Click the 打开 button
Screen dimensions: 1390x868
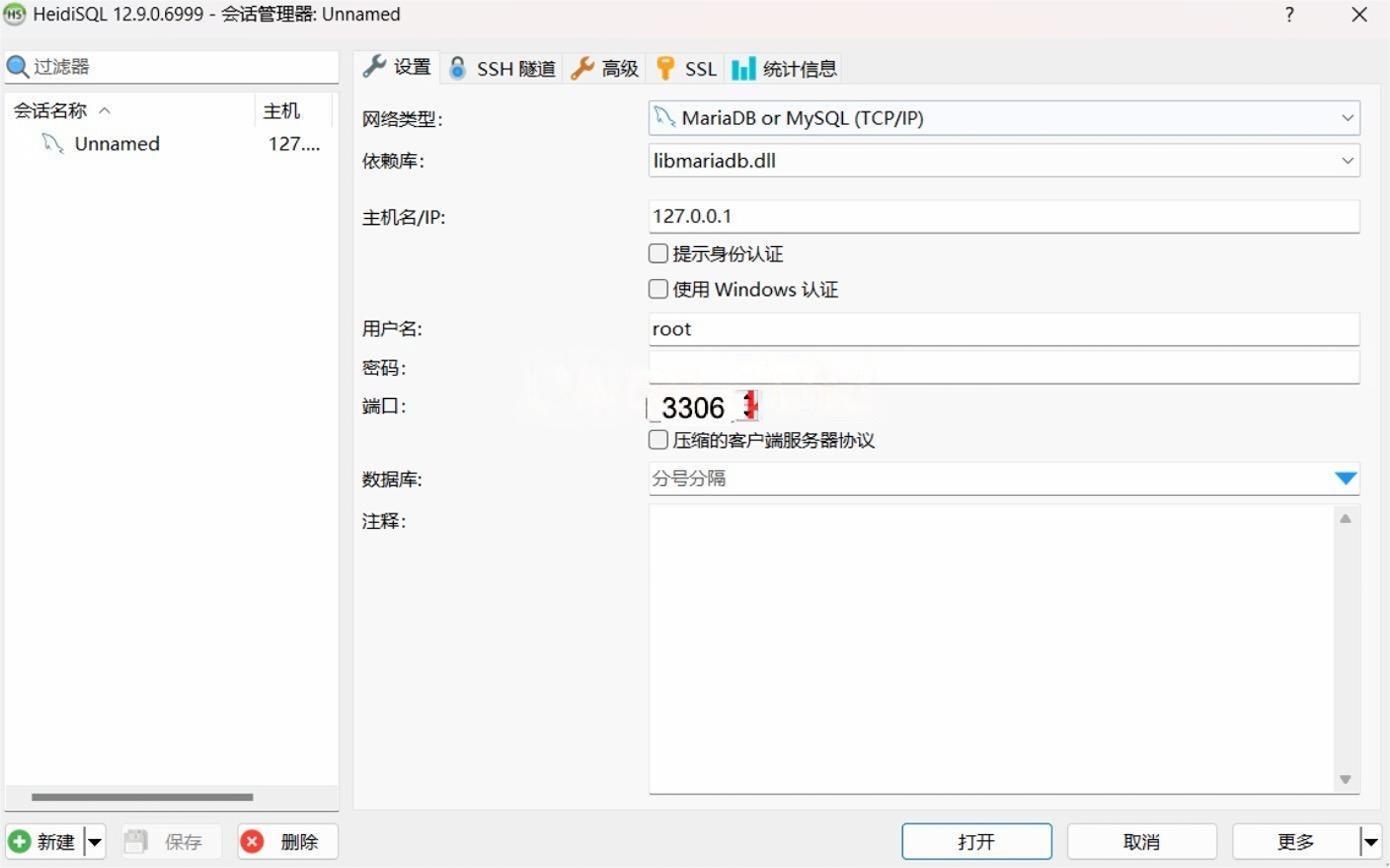tap(976, 842)
